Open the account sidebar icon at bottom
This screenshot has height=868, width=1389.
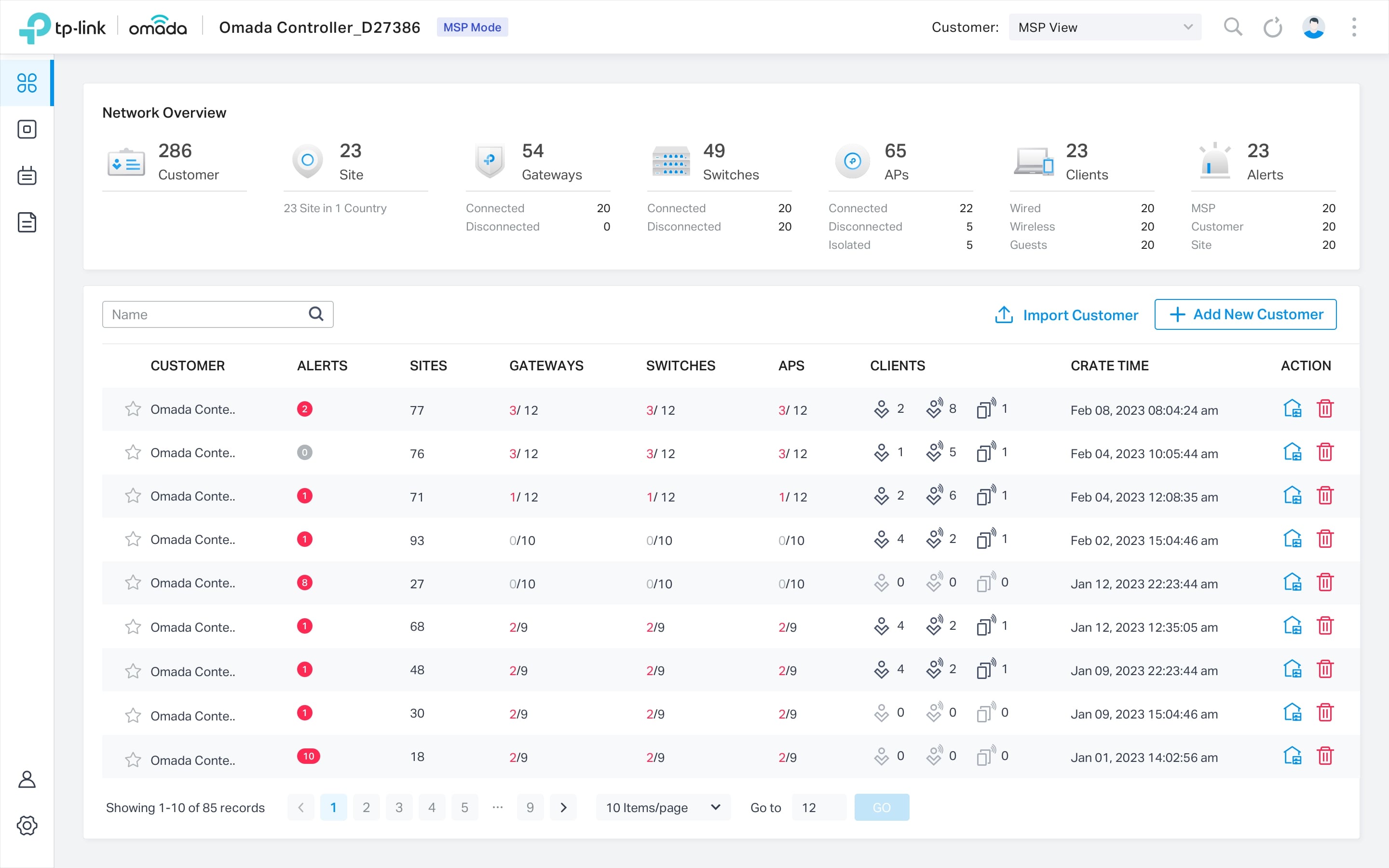tap(27, 779)
